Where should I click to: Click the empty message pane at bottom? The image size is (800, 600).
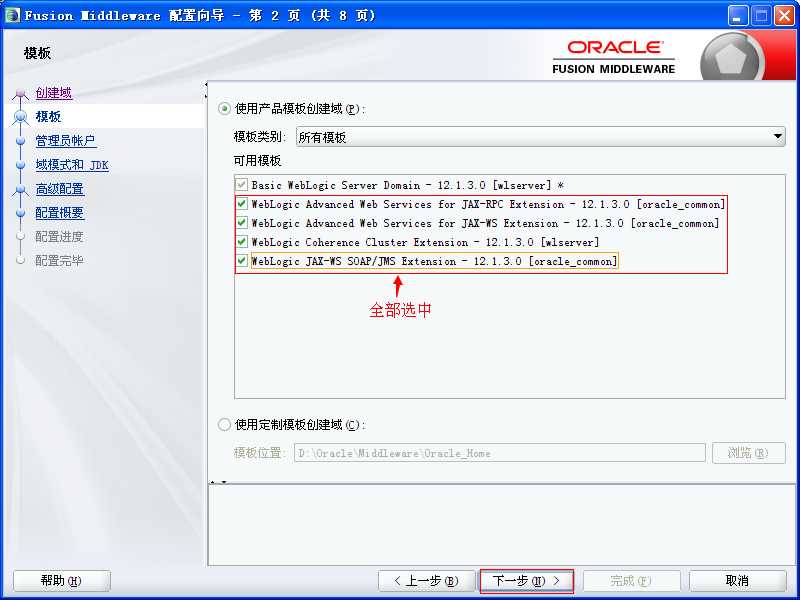(502, 525)
